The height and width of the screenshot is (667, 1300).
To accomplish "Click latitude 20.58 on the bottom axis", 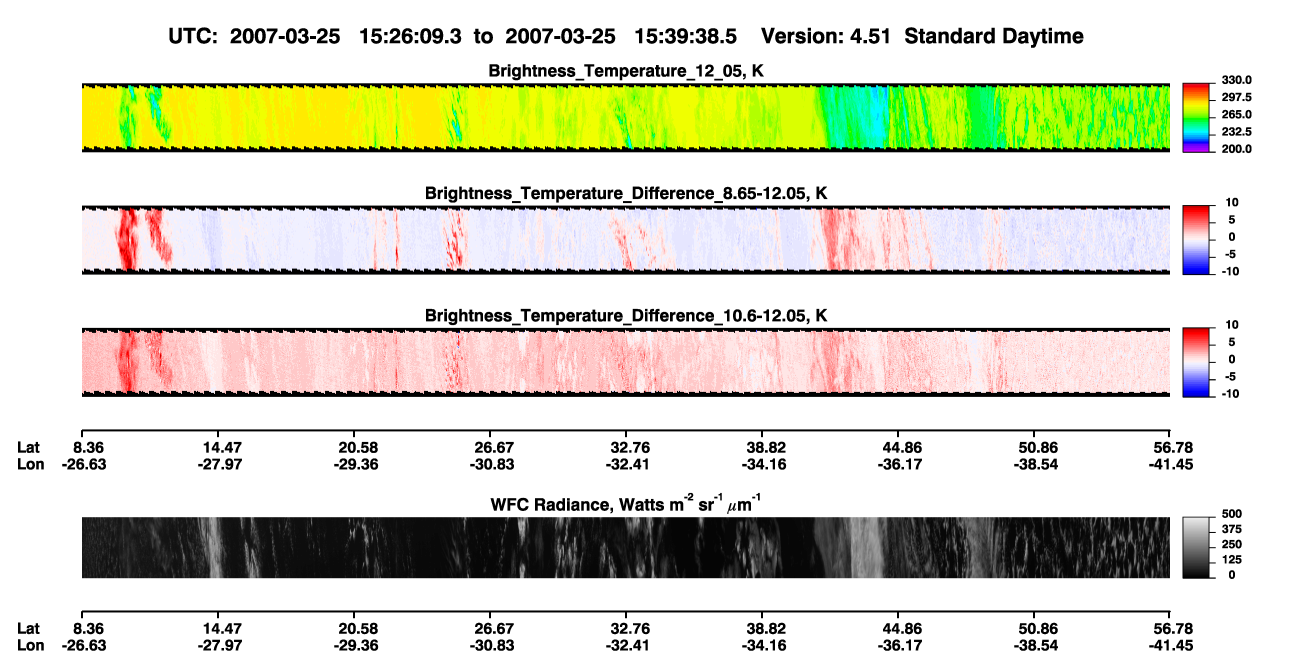I will click(x=358, y=629).
